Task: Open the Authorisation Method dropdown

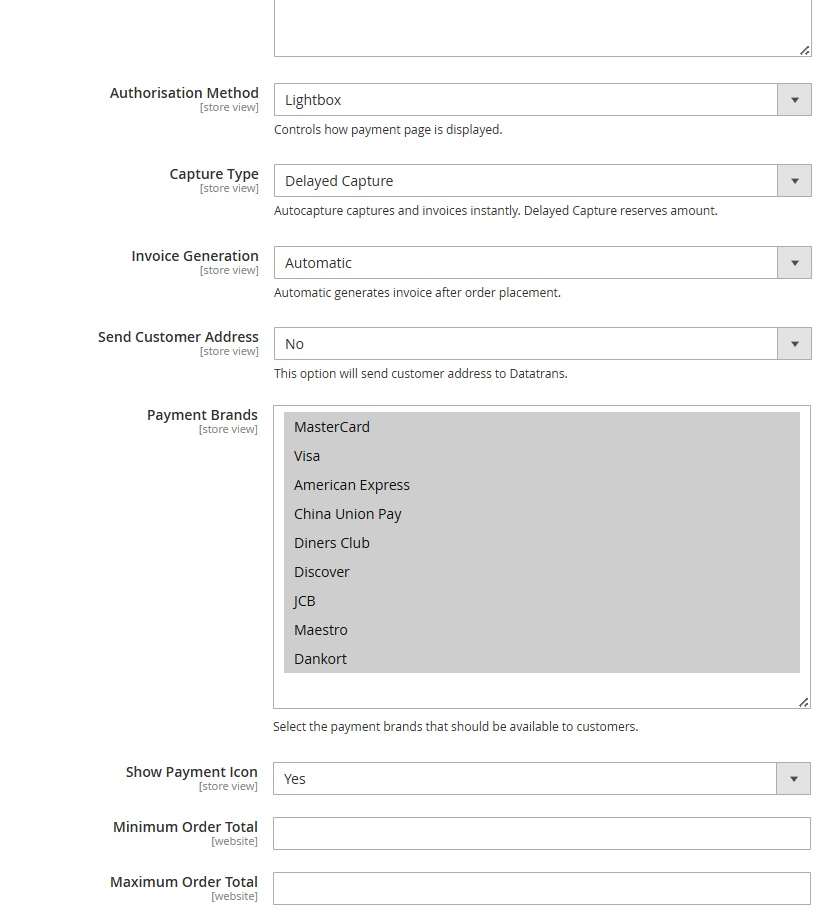Action: click(542, 100)
